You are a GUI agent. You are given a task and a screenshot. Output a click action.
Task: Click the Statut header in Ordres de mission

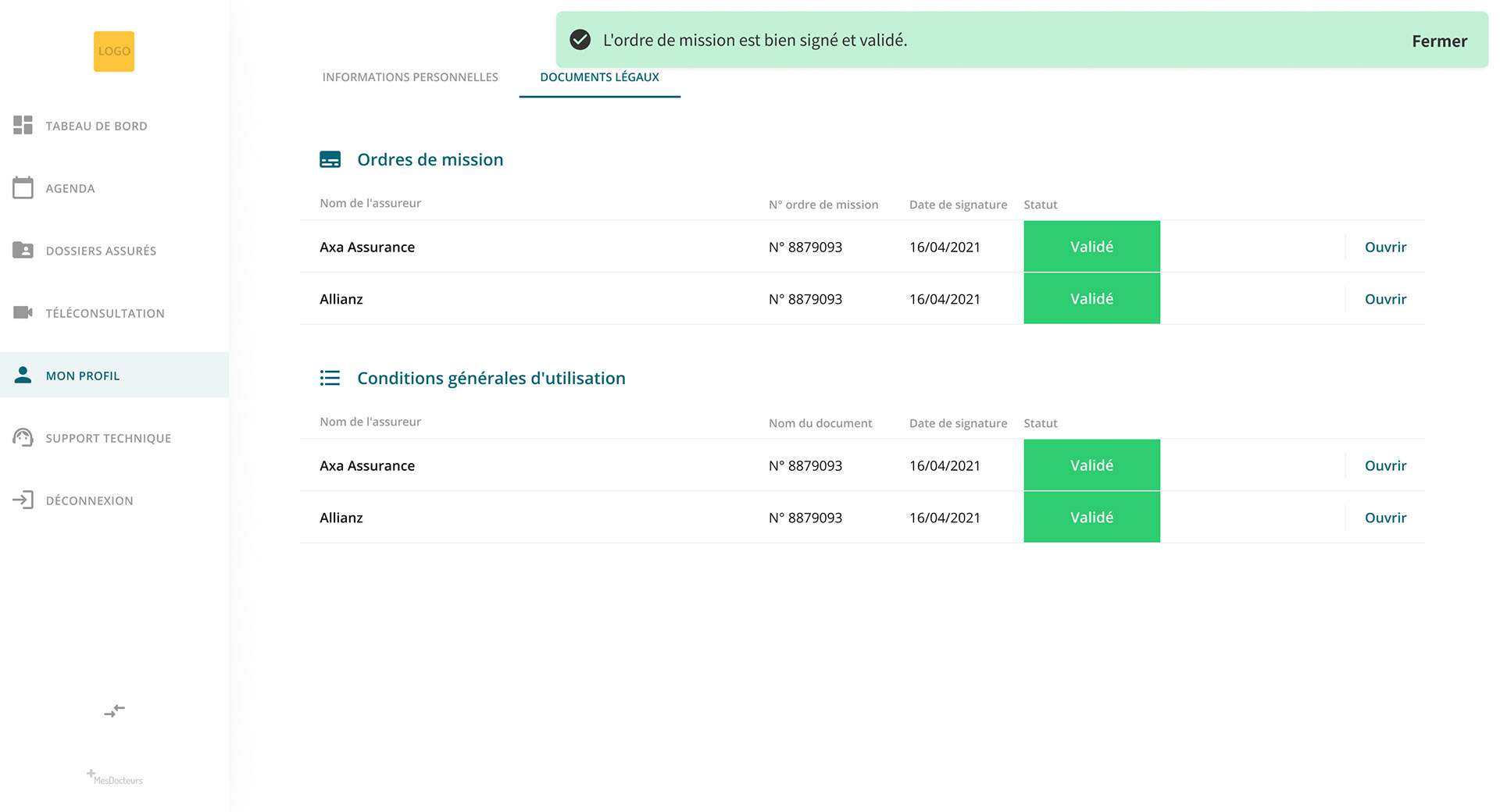pos(1041,205)
